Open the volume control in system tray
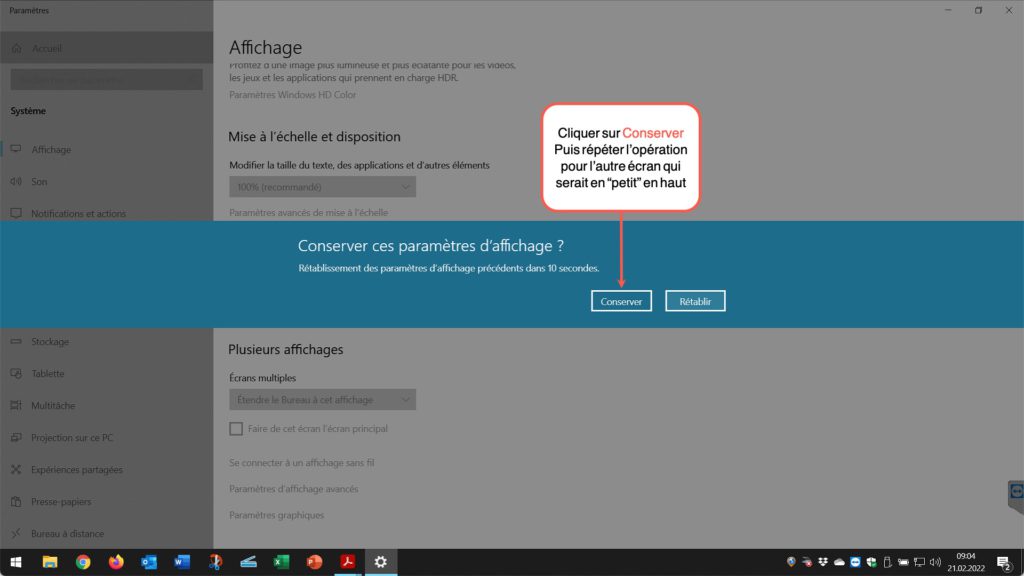The width and height of the screenshot is (1024, 576). 935,562
